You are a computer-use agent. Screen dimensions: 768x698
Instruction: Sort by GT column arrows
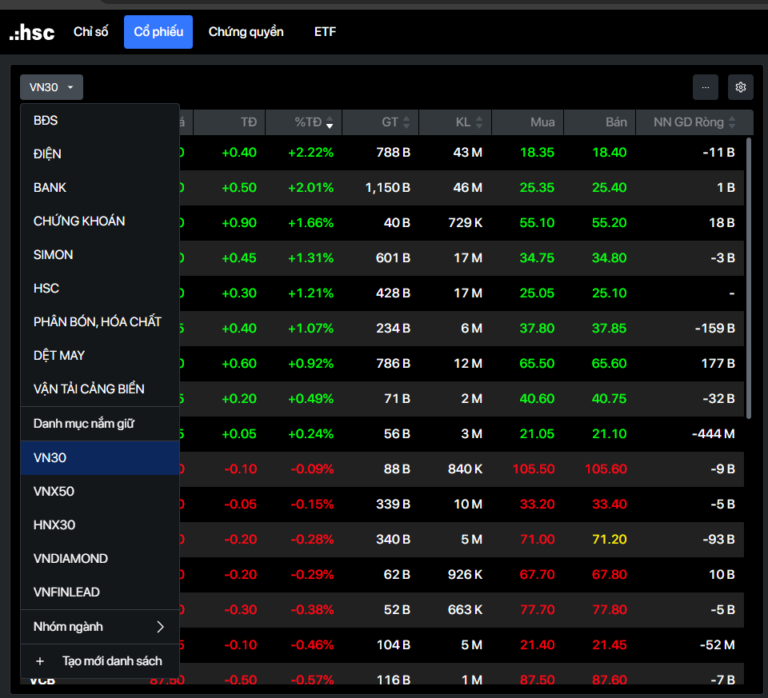[406, 123]
